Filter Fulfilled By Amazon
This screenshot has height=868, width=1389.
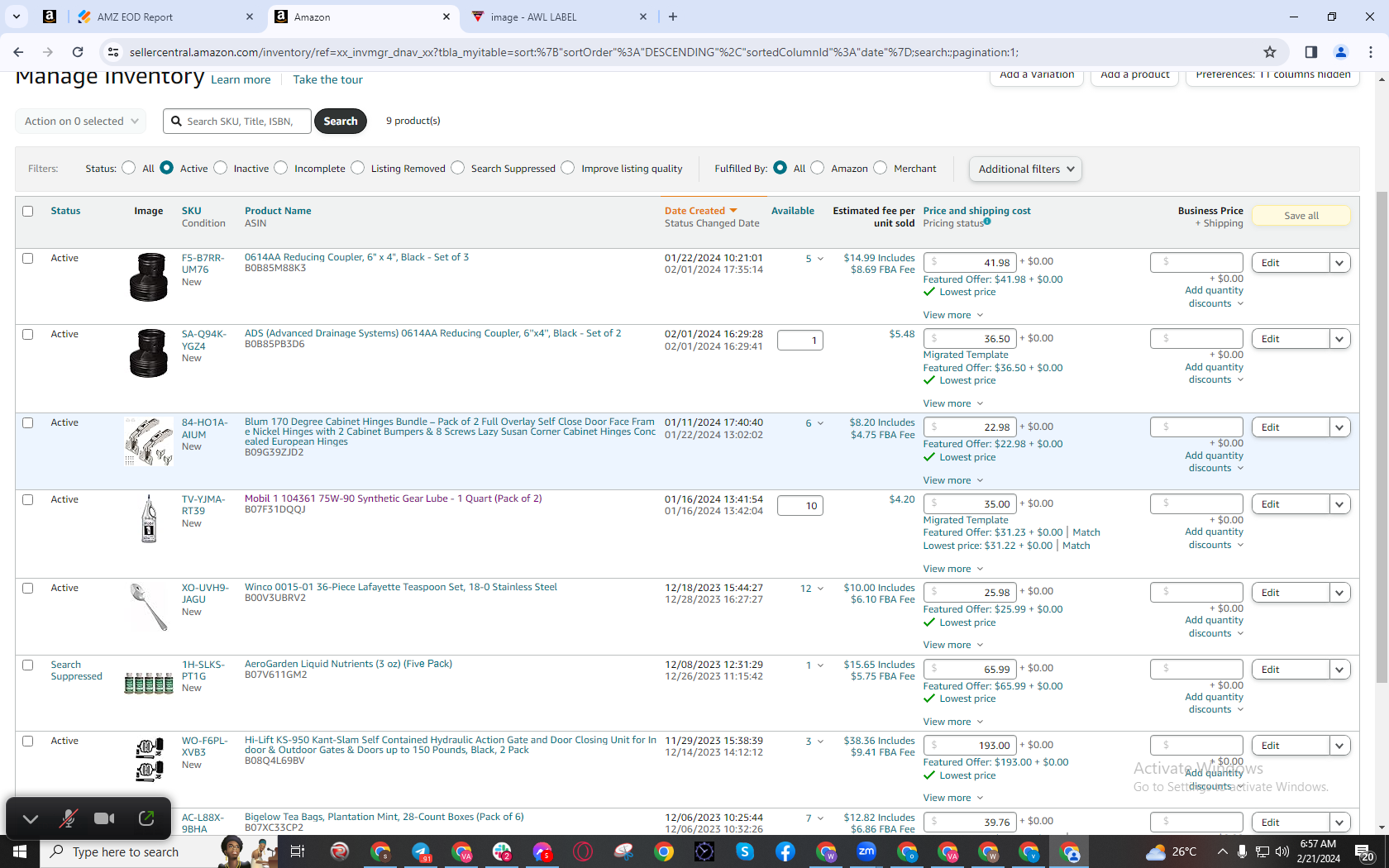click(x=818, y=168)
